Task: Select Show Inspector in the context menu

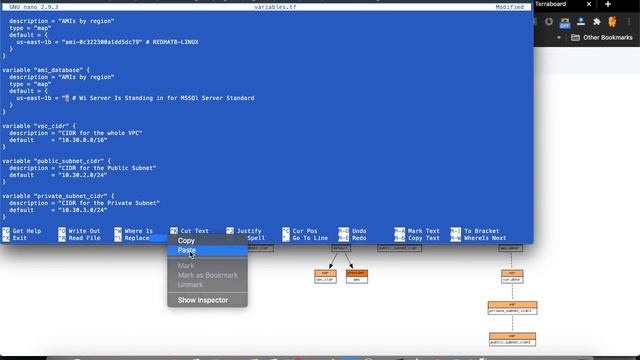Action: pyautogui.click(x=207, y=300)
